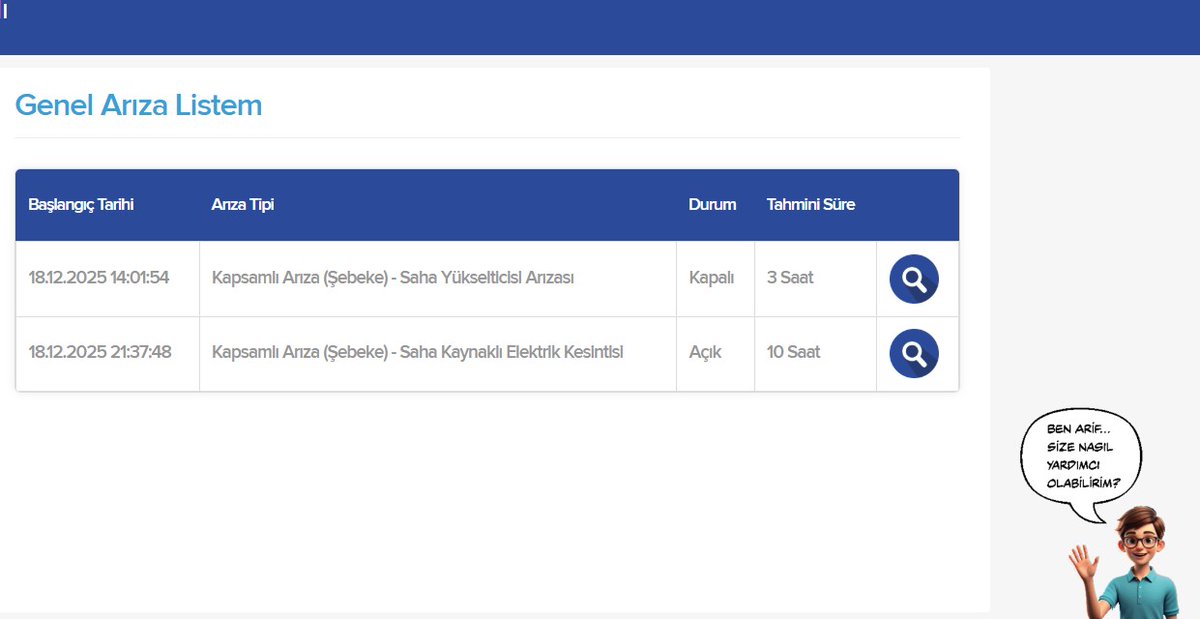Click 'Kapsamlı Arıza (Şebeke) - Saha Yükselticisi Arızası' text
Image resolution: width=1200 pixels, height=619 pixels.
pyautogui.click(x=393, y=278)
